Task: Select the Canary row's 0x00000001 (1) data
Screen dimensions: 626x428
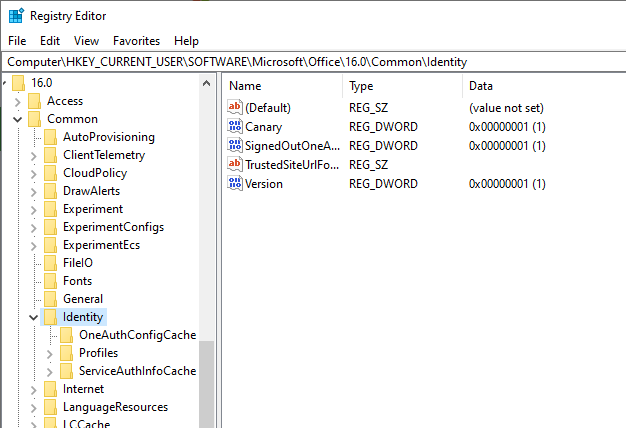Action: coord(507,127)
